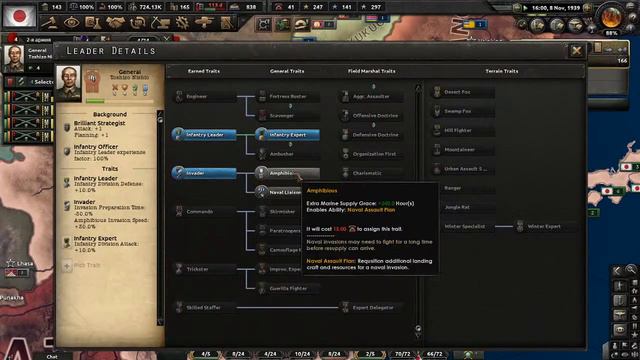Image resolution: width=640 pixels, height=360 pixels.
Task: Select the Charismatic trait
Action: click(371, 173)
